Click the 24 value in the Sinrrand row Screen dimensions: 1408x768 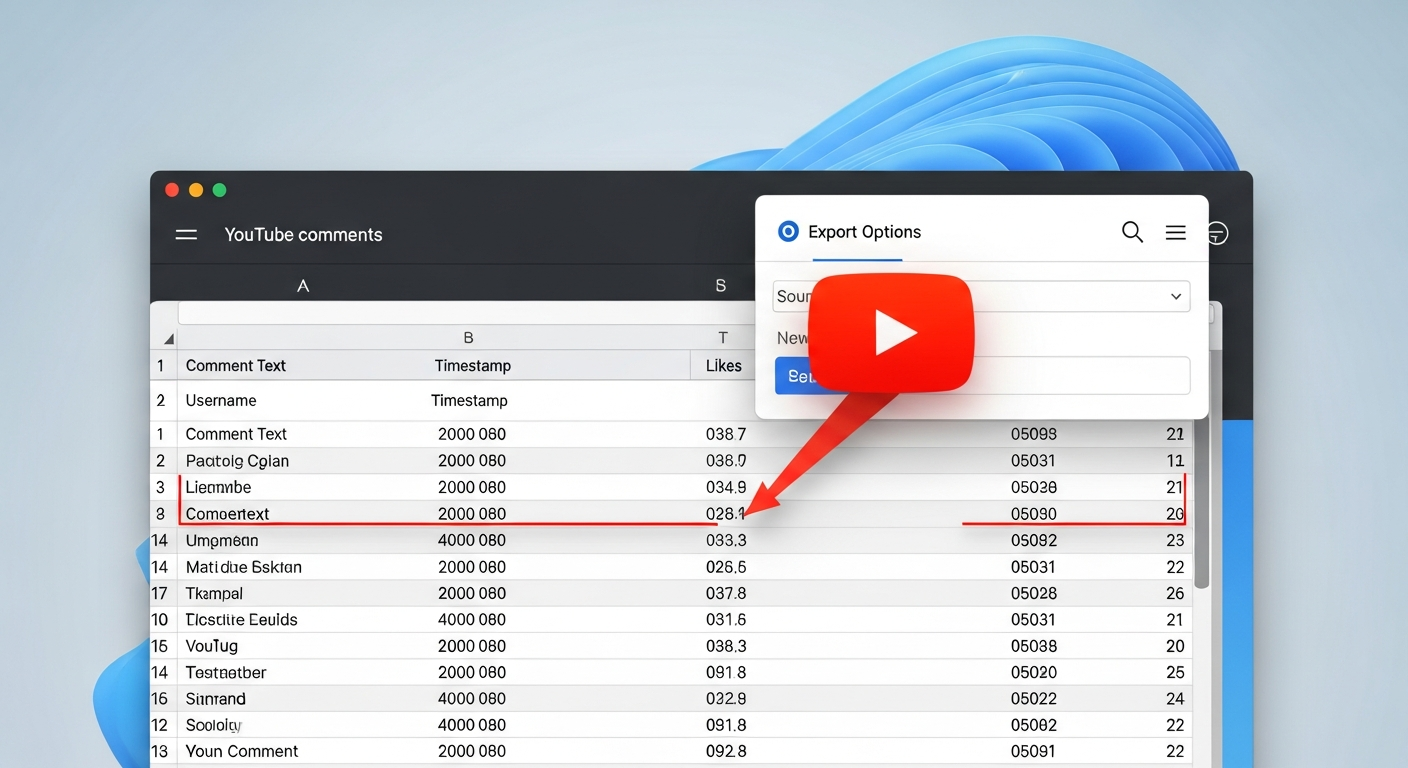click(1175, 699)
